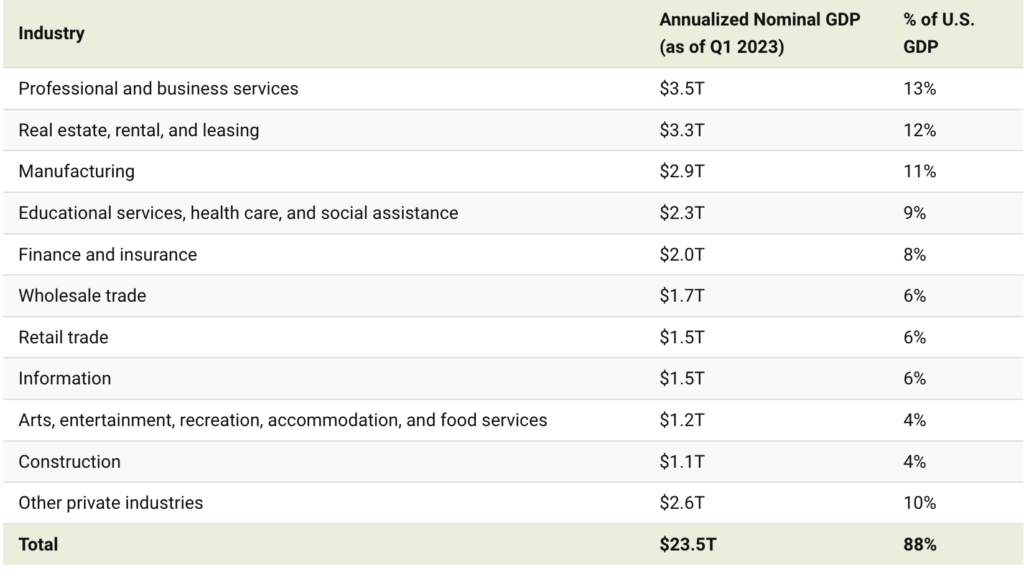The width and height of the screenshot is (1024, 576).
Task: Click the $3.5T GDP value
Action: pos(682,88)
